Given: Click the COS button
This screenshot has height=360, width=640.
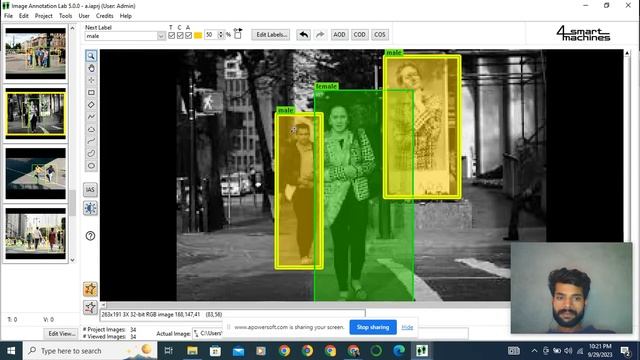Looking at the screenshot, I should (x=380, y=35).
